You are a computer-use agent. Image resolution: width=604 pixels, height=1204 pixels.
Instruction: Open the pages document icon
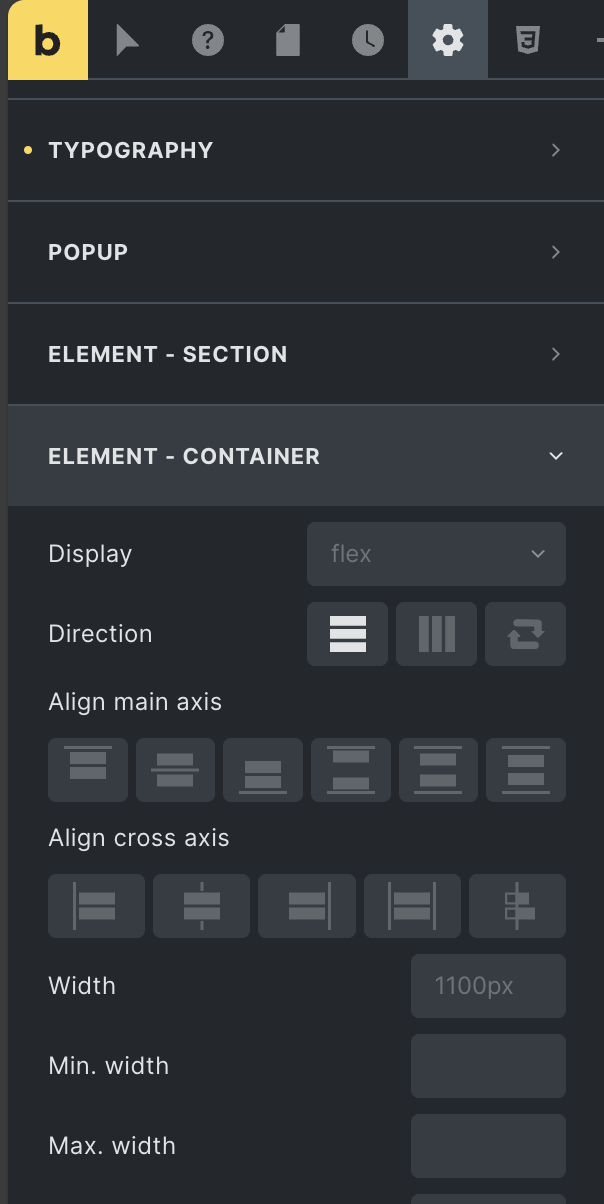point(288,40)
